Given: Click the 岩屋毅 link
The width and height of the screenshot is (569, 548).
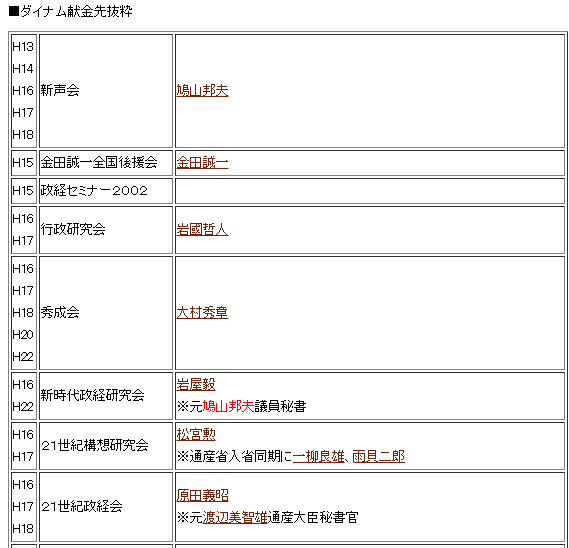Looking at the screenshot, I should click(x=196, y=384).
